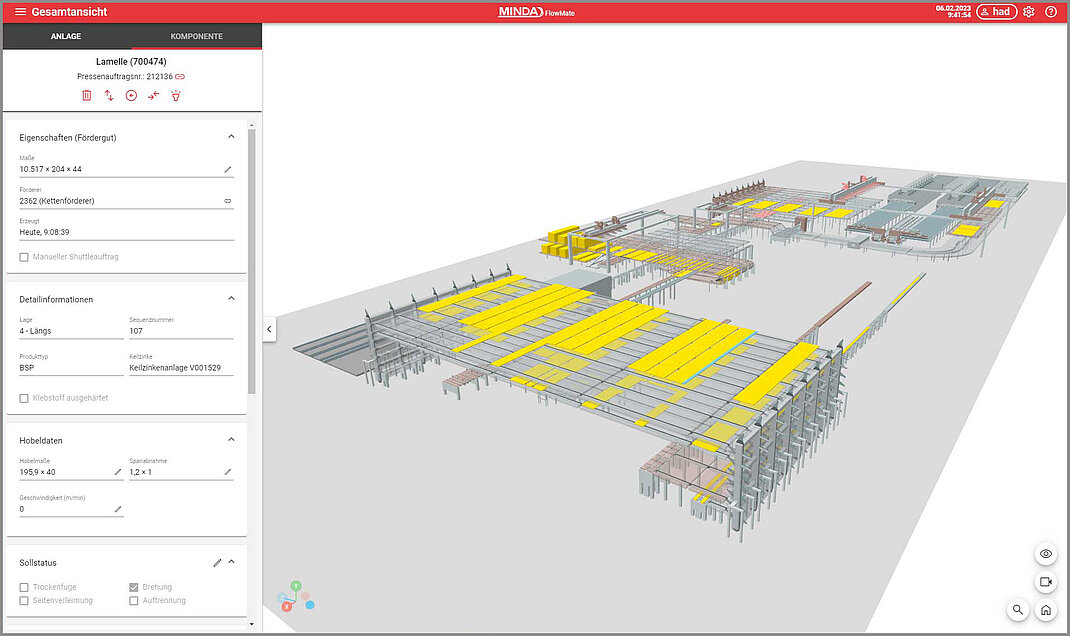Collapse the Eigenschaften (Fördergut) section
Image resolution: width=1070 pixels, height=636 pixels.
pyautogui.click(x=231, y=136)
